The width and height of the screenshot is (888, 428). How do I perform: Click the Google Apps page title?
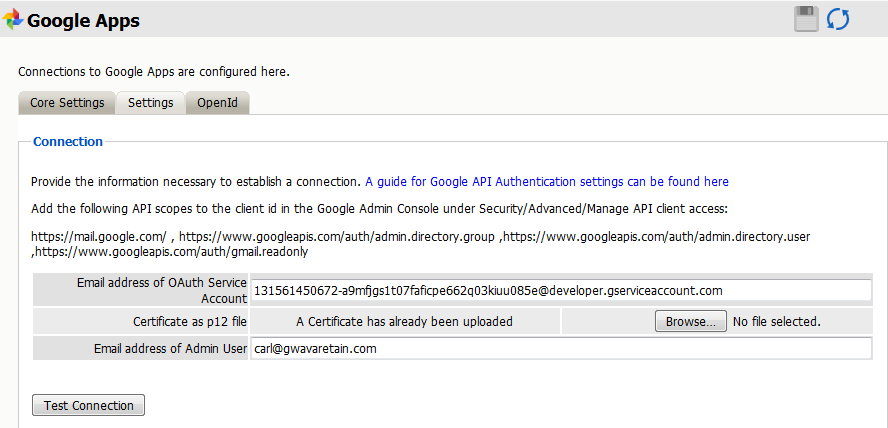tap(83, 20)
